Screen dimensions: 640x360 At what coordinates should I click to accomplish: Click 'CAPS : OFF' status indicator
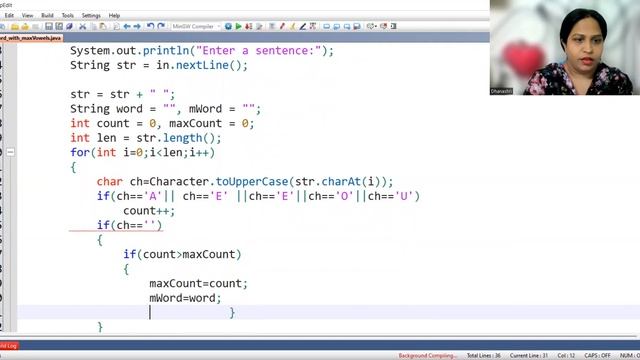598,356
